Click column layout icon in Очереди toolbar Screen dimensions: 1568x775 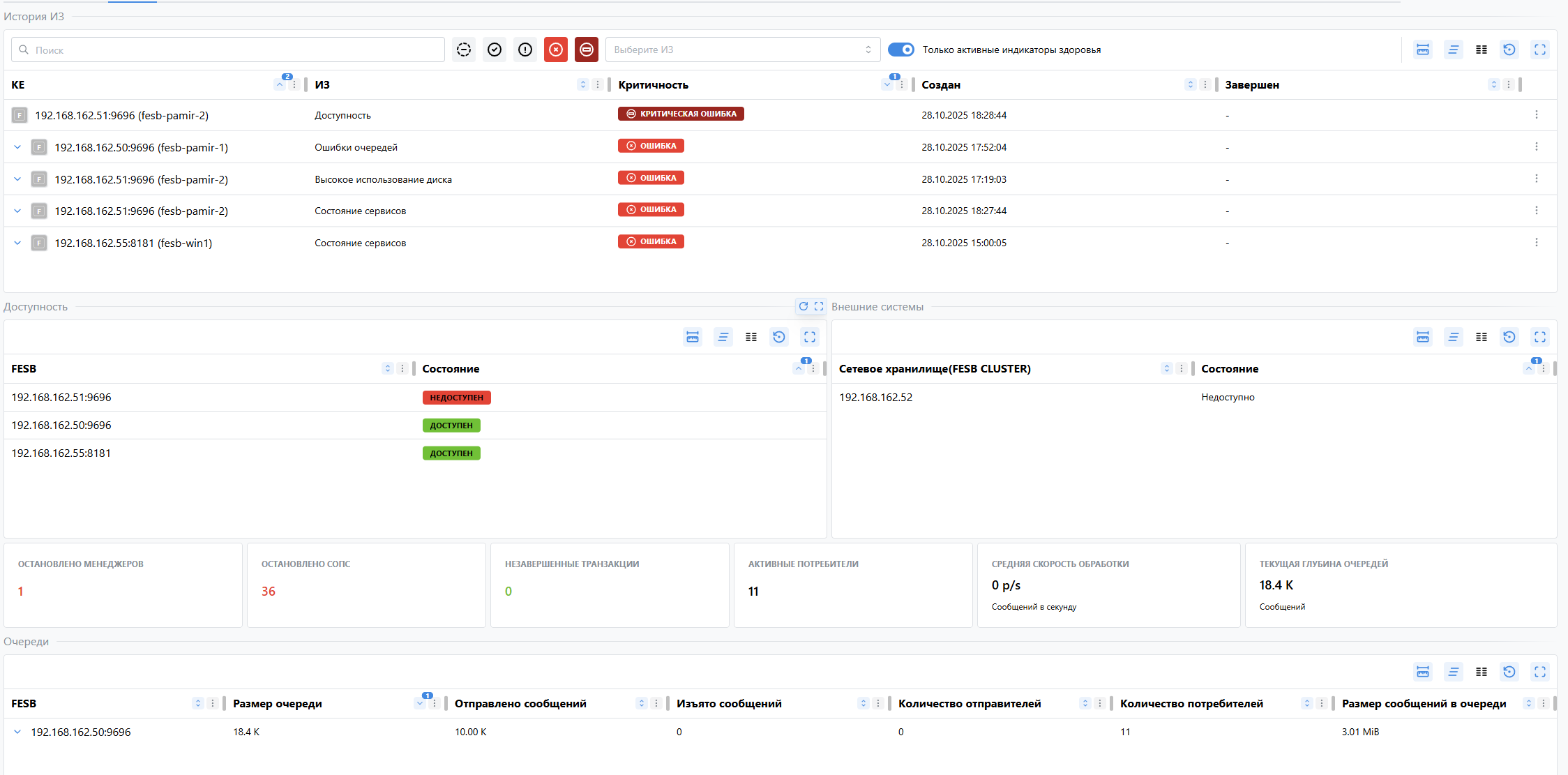pyautogui.click(x=1482, y=672)
